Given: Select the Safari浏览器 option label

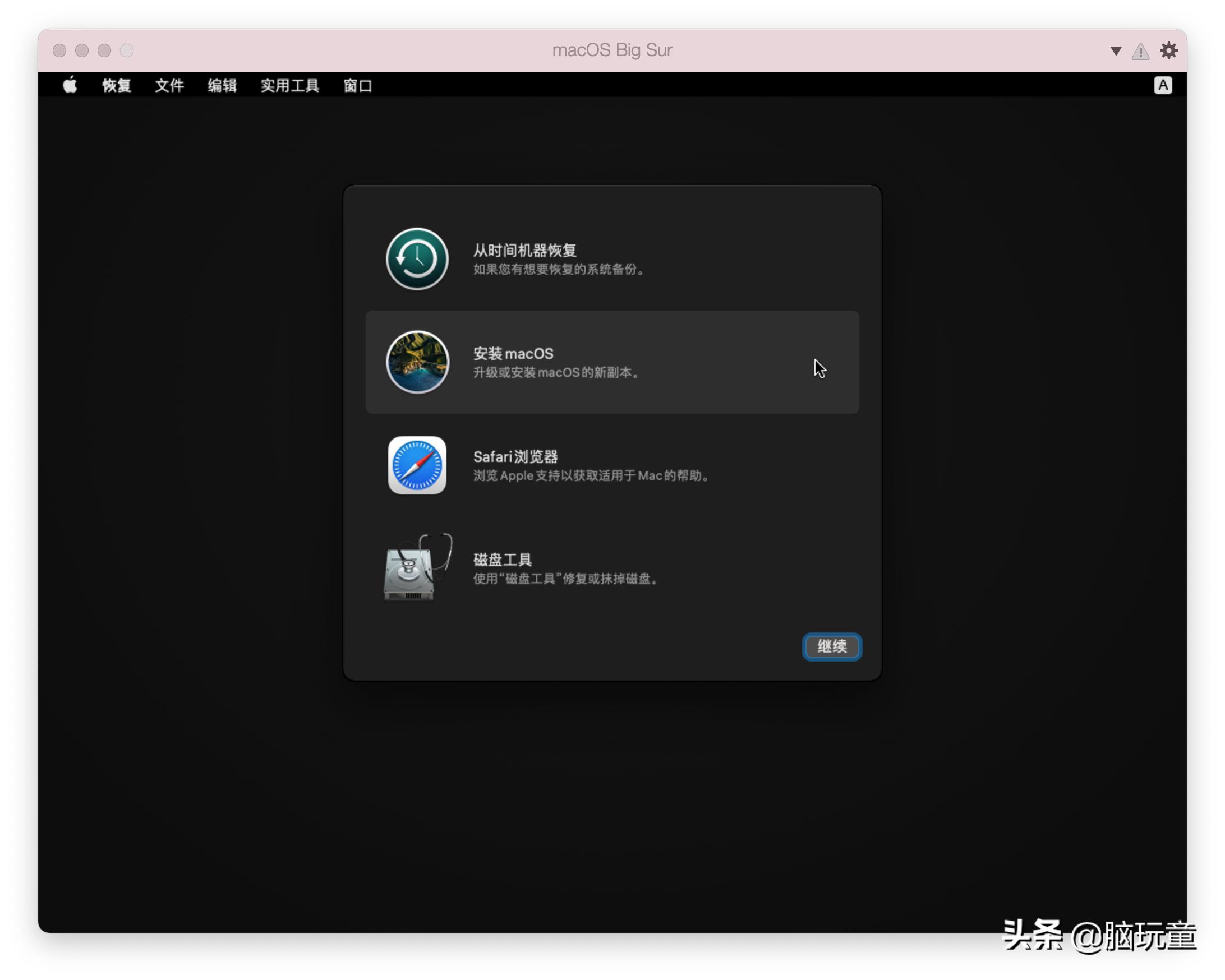Looking at the screenshot, I should (x=515, y=456).
